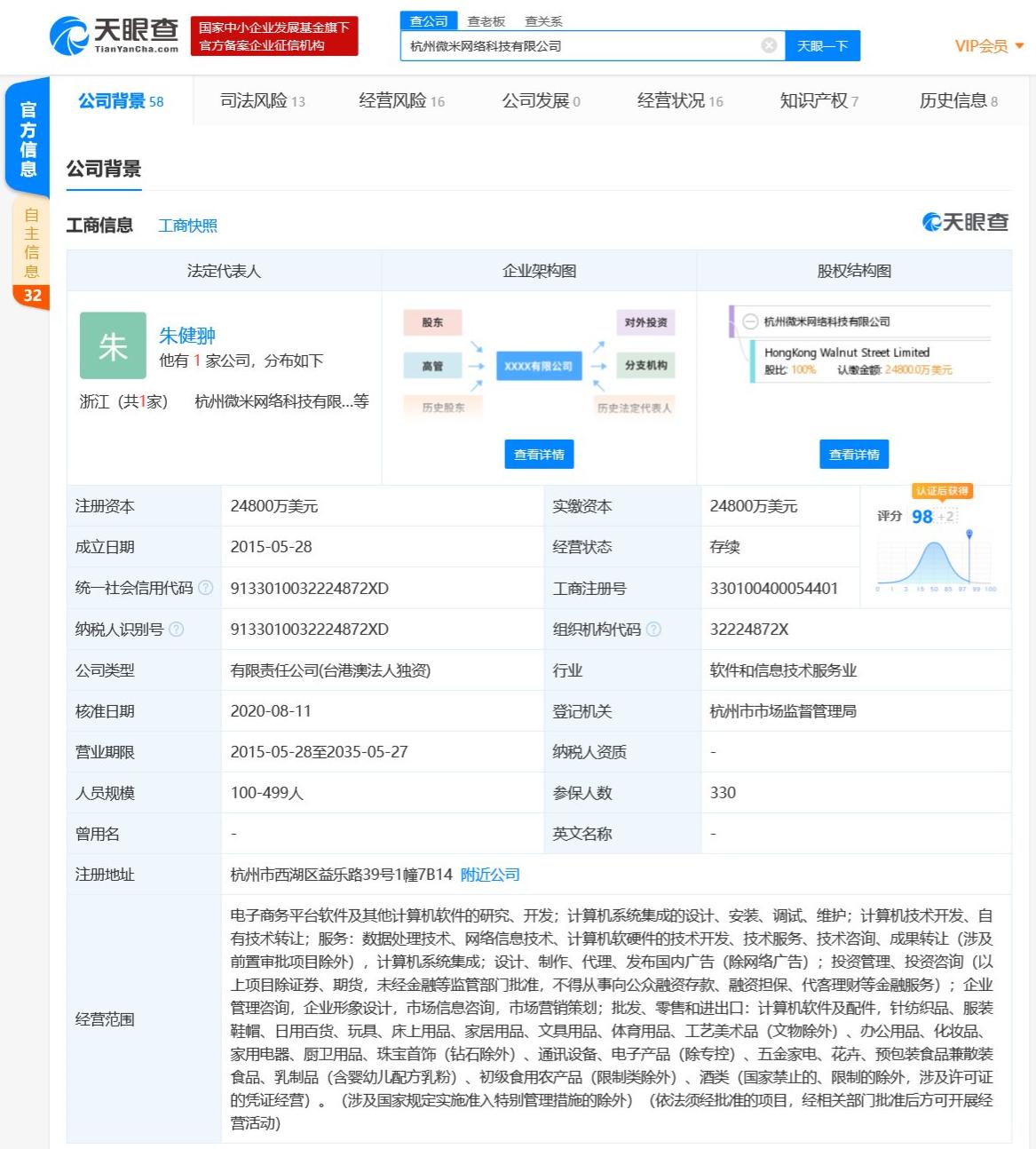
Task: Click 查看详情 under the 企业架构图 diagram
Action: click(539, 454)
